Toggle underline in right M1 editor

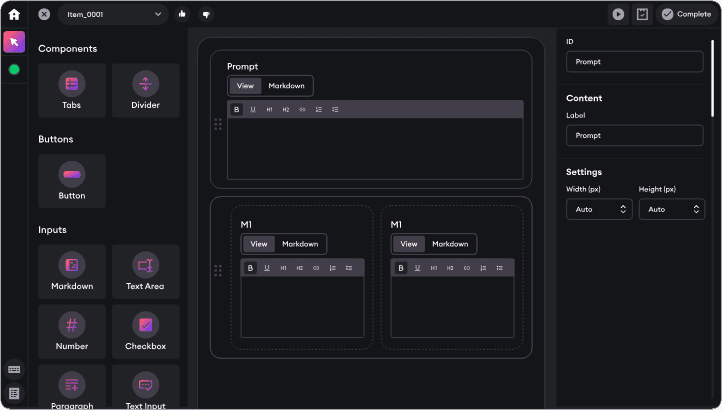click(x=417, y=268)
